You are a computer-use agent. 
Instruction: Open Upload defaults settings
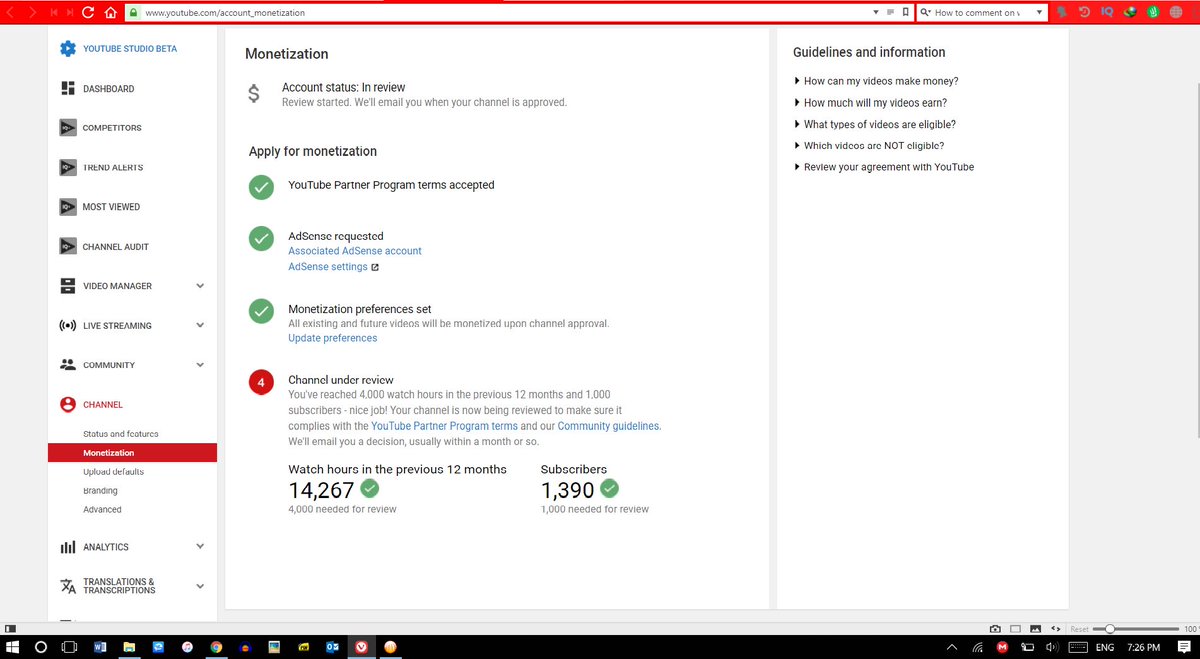point(113,471)
